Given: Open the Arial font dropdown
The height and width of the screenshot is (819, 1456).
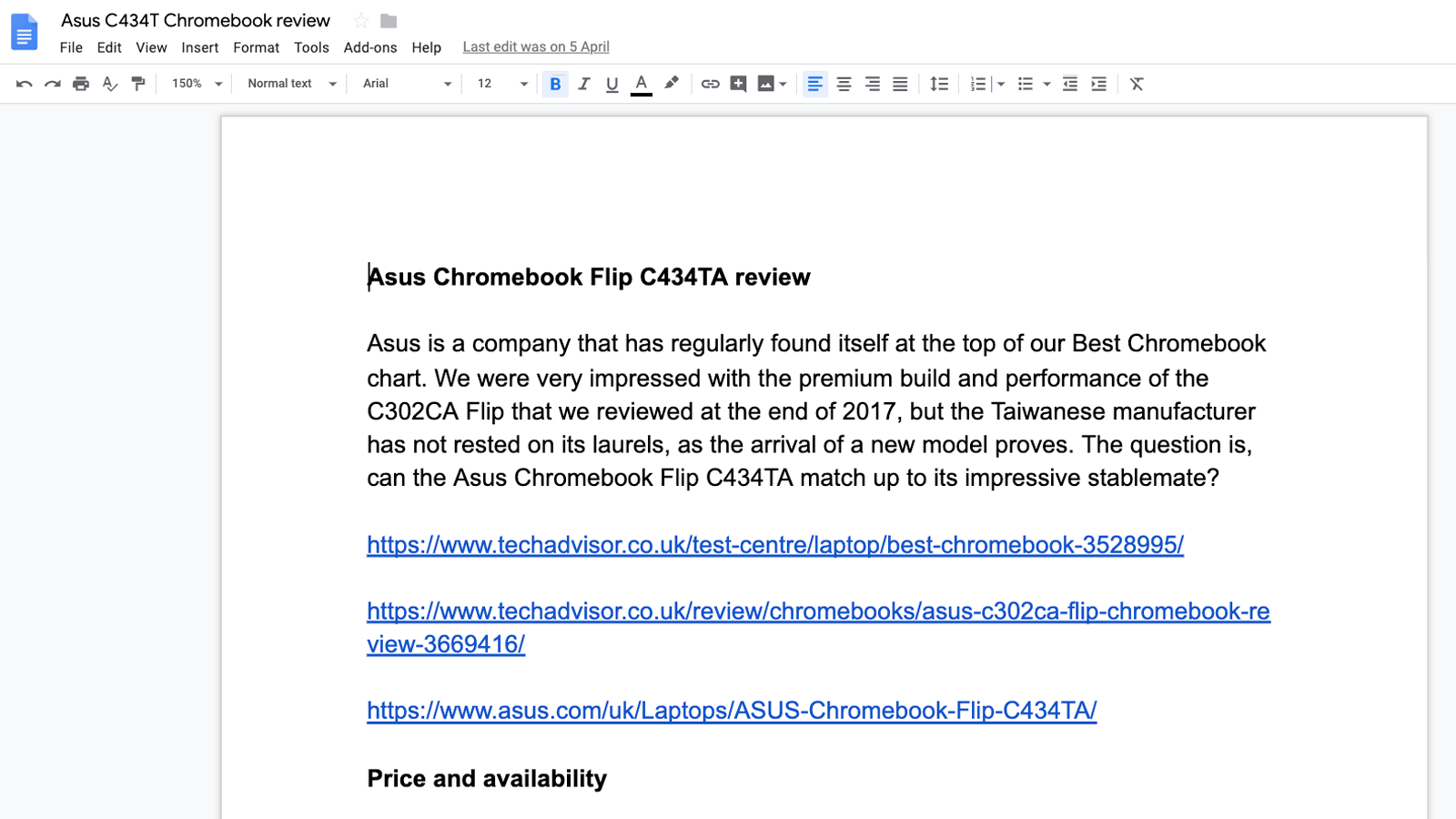Looking at the screenshot, I should tap(406, 84).
